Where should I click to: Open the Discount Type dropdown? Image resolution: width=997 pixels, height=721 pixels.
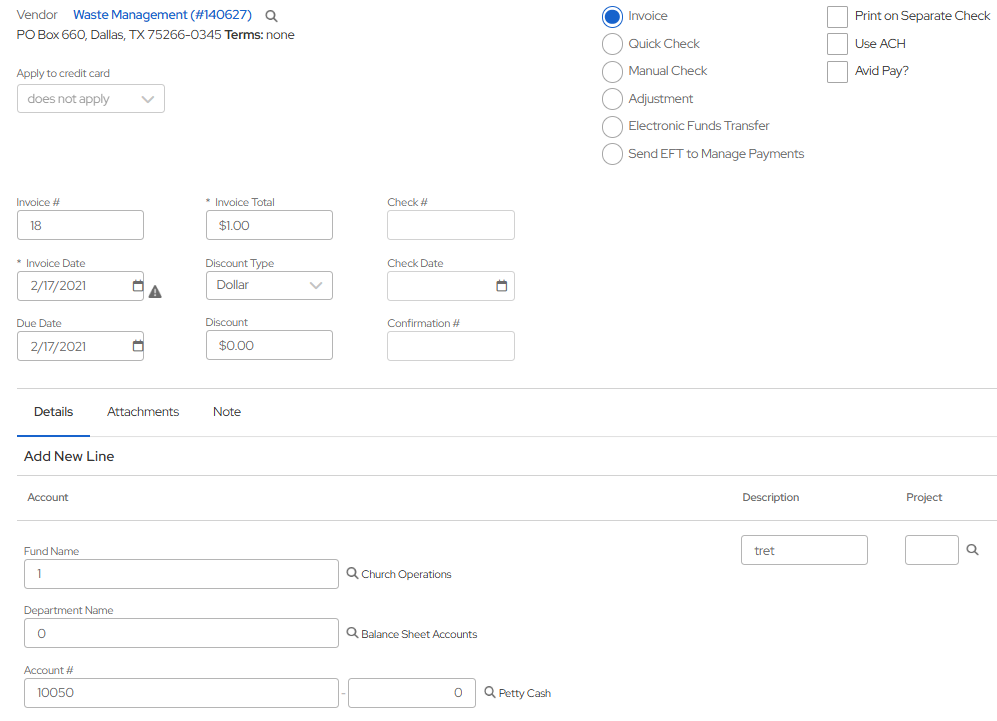(x=269, y=286)
